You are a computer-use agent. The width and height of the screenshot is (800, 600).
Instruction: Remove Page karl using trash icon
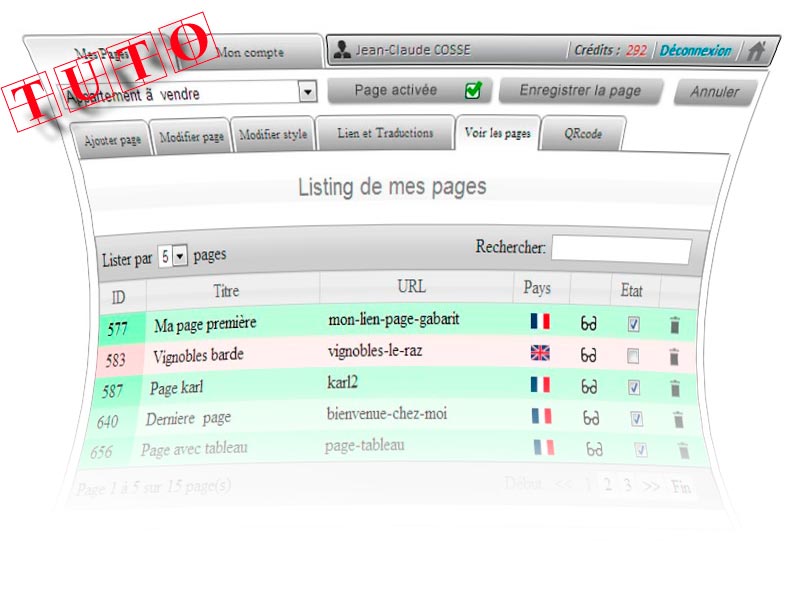pyautogui.click(x=676, y=387)
